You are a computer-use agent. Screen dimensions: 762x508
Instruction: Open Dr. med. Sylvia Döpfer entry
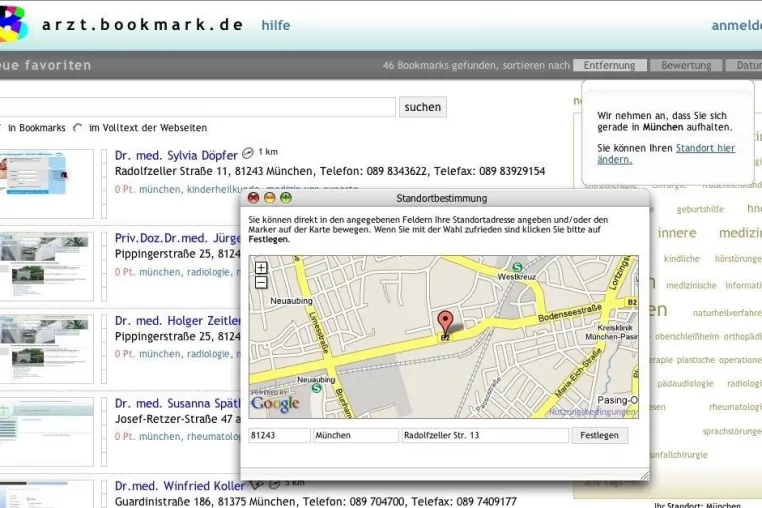point(176,156)
